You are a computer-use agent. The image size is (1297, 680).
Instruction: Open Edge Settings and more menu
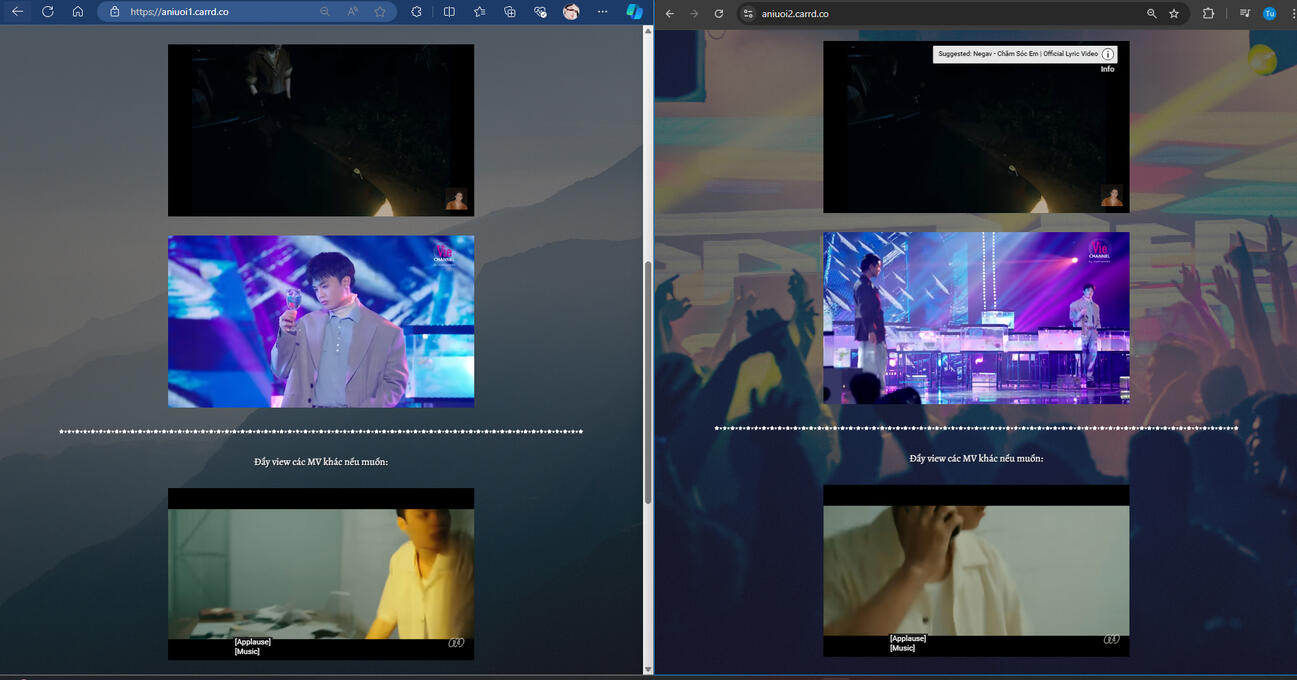(x=602, y=12)
